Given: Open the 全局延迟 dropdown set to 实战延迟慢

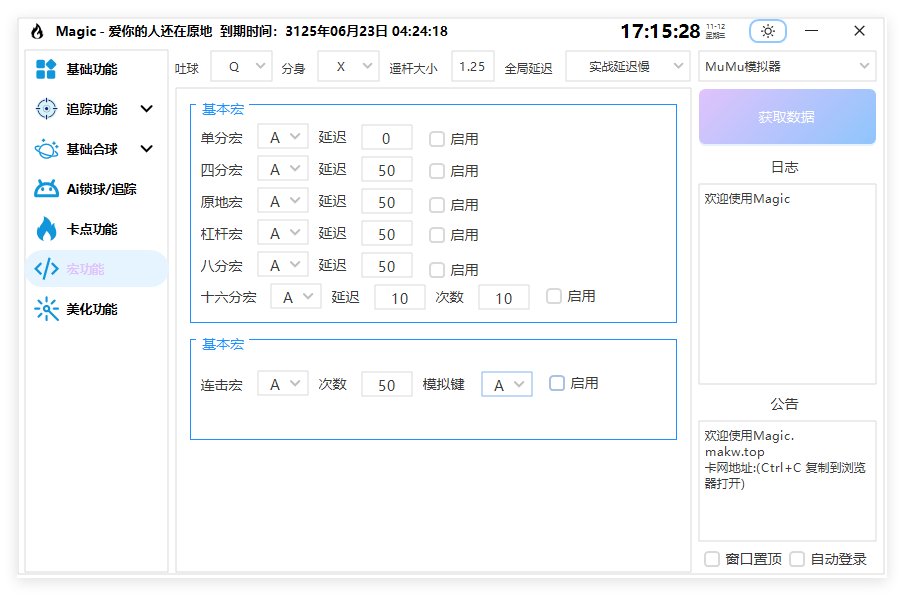Looking at the screenshot, I should tap(627, 65).
